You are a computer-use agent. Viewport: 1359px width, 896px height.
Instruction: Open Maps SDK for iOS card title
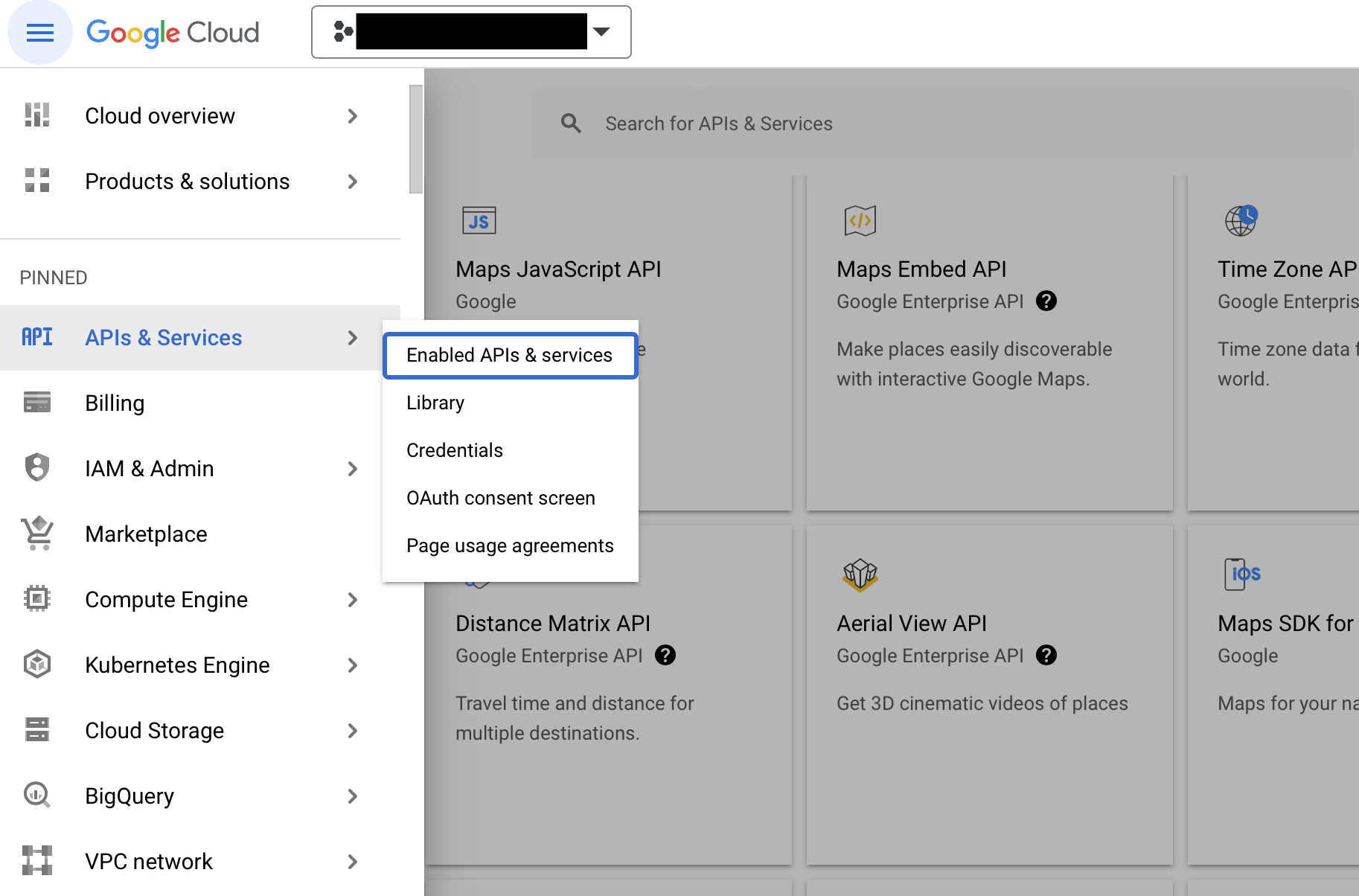click(x=1286, y=624)
